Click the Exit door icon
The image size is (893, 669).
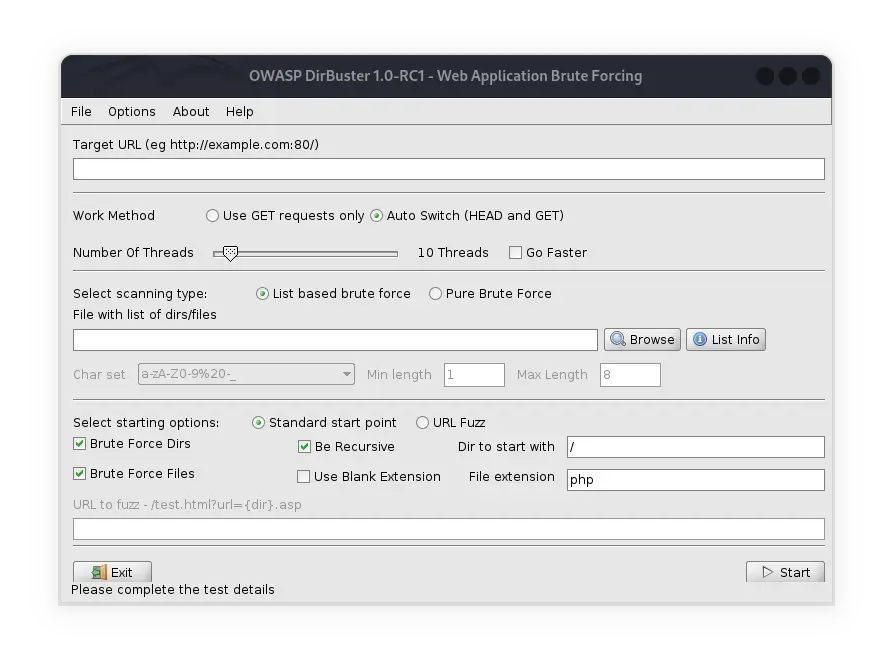(98, 573)
